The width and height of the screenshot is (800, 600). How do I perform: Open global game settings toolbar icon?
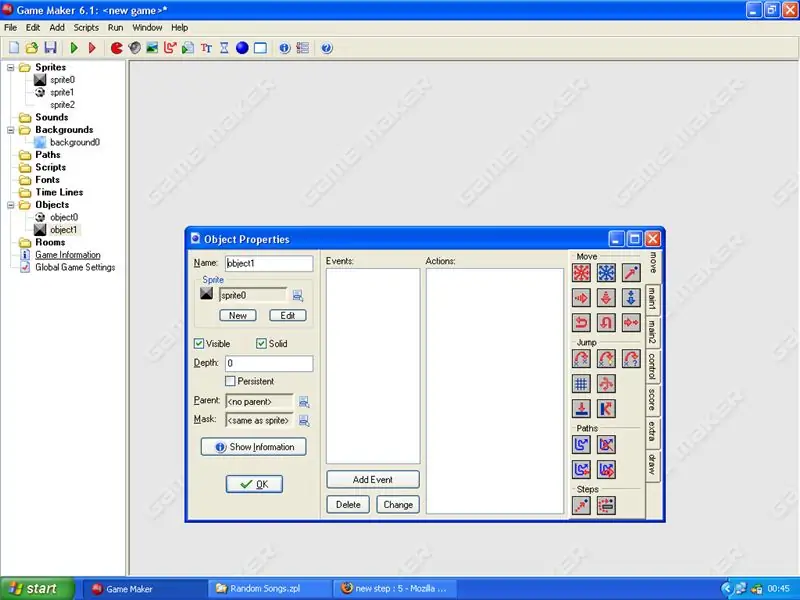[x=303, y=48]
